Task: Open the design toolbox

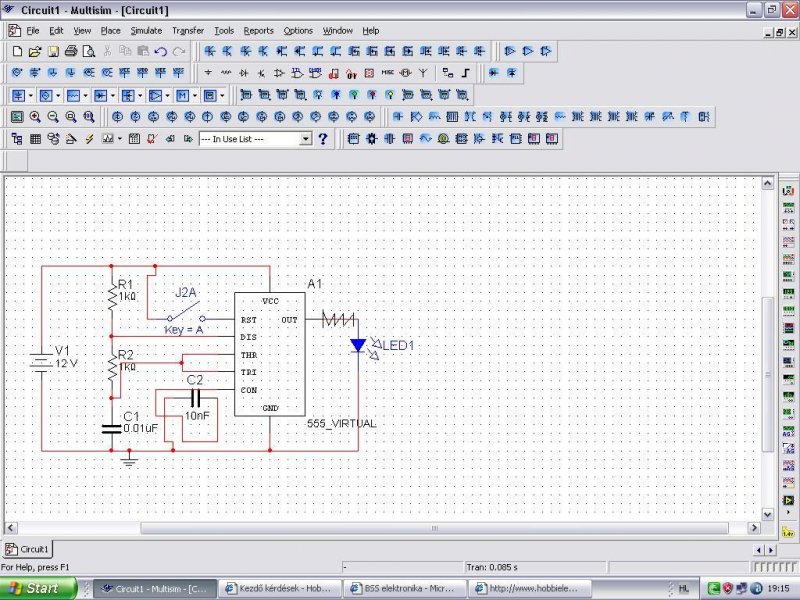Action: 17,139
